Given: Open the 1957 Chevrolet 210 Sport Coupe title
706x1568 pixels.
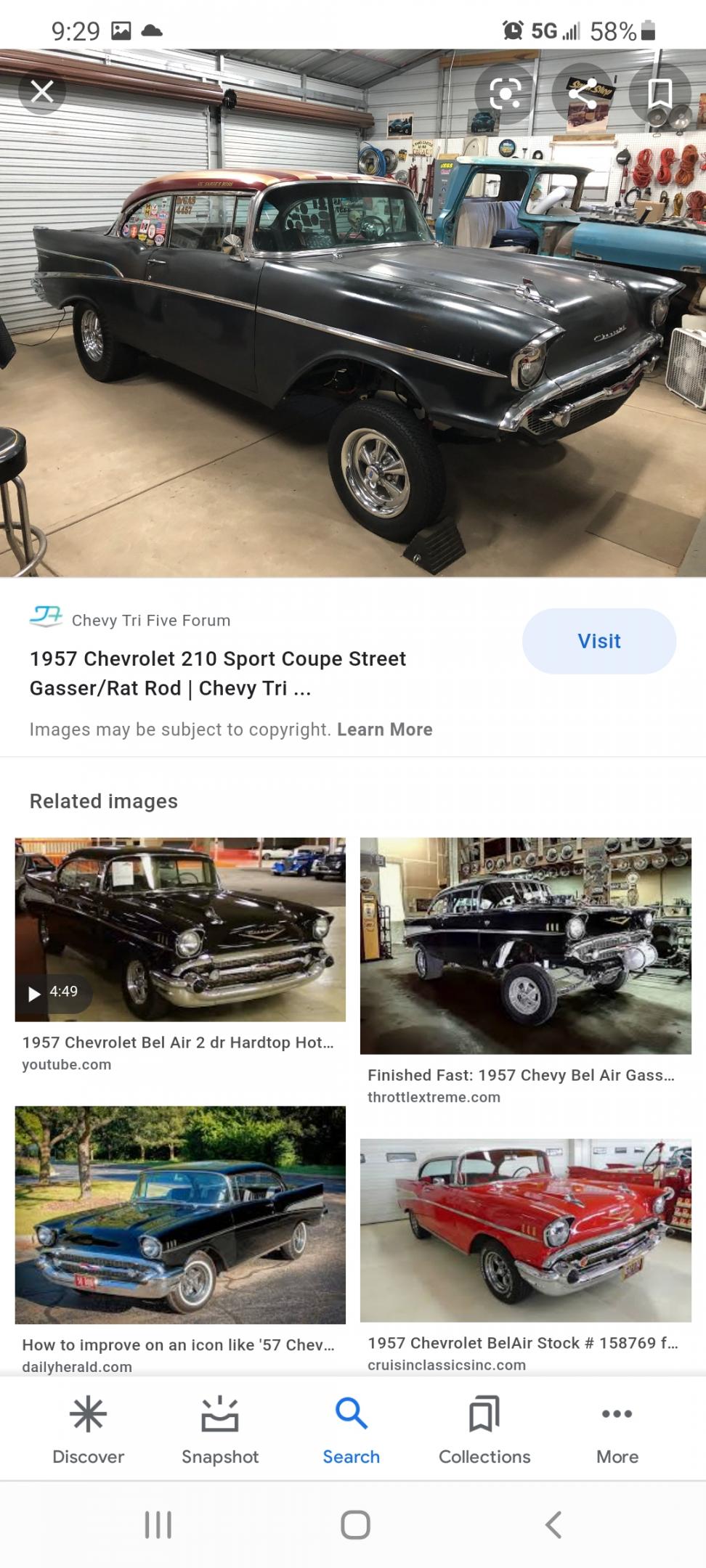Looking at the screenshot, I should 218,673.
